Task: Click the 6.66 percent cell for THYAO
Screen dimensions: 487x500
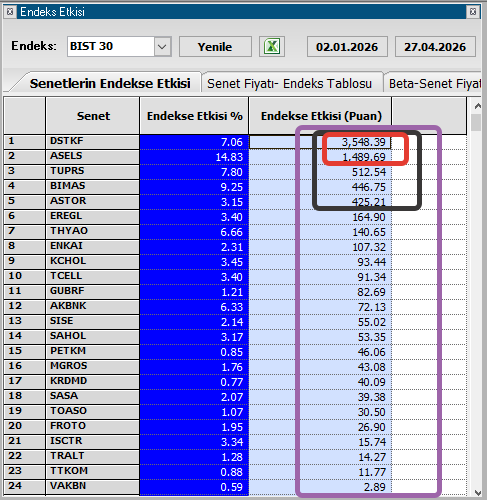Action: 194,232
